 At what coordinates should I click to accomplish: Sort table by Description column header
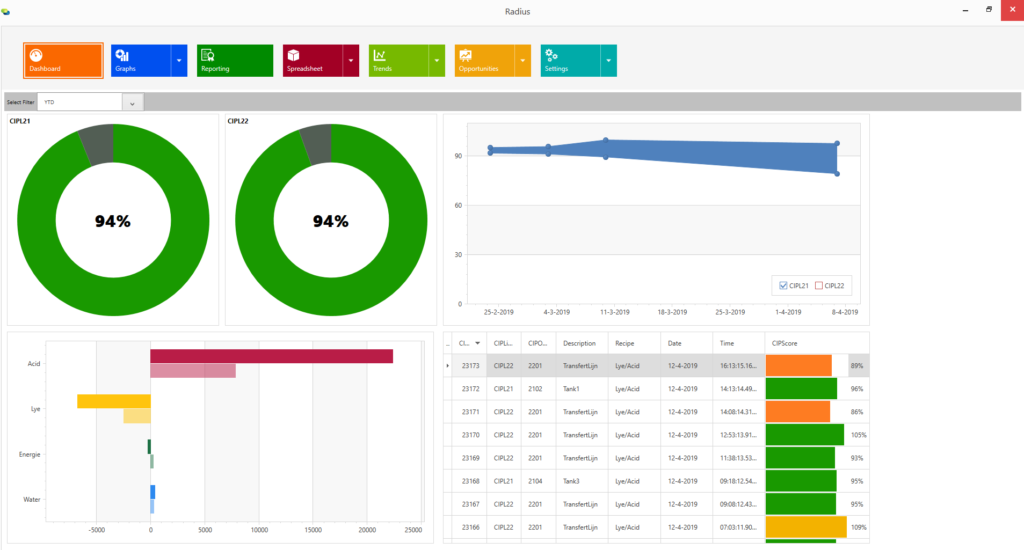point(579,343)
